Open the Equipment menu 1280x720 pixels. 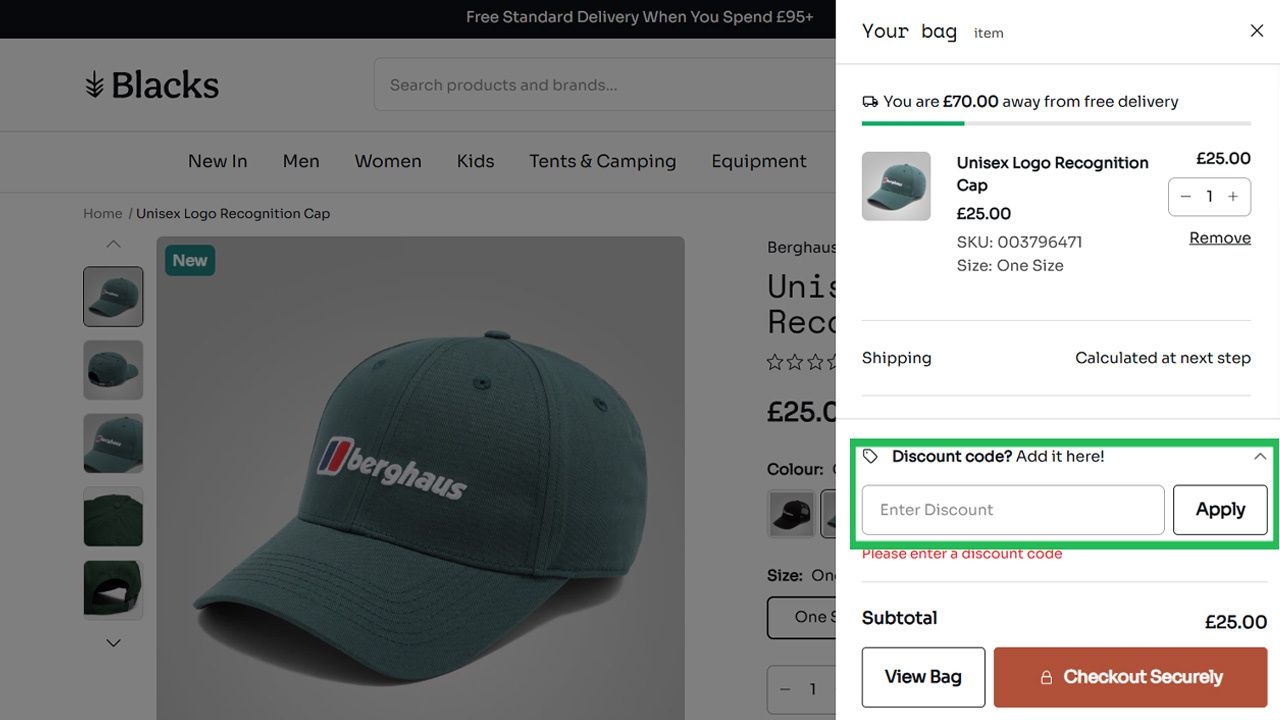pos(759,161)
